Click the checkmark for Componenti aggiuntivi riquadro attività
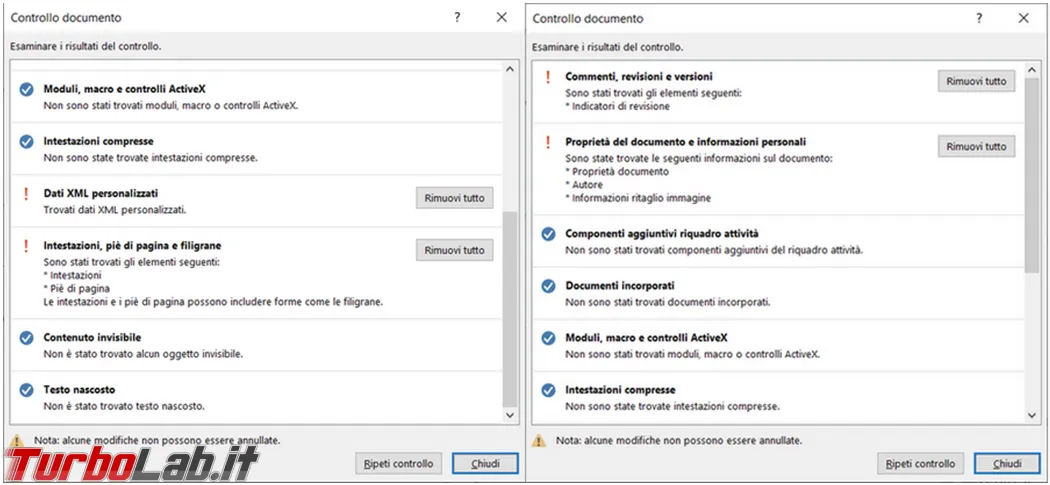Viewport: 1050px width, 485px height. (548, 234)
